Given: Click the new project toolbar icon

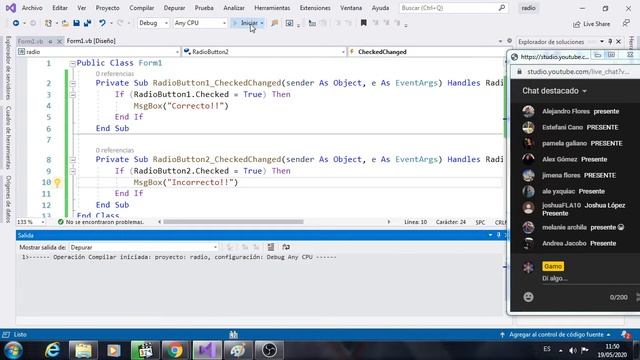Looking at the screenshot, I should click(48, 23).
